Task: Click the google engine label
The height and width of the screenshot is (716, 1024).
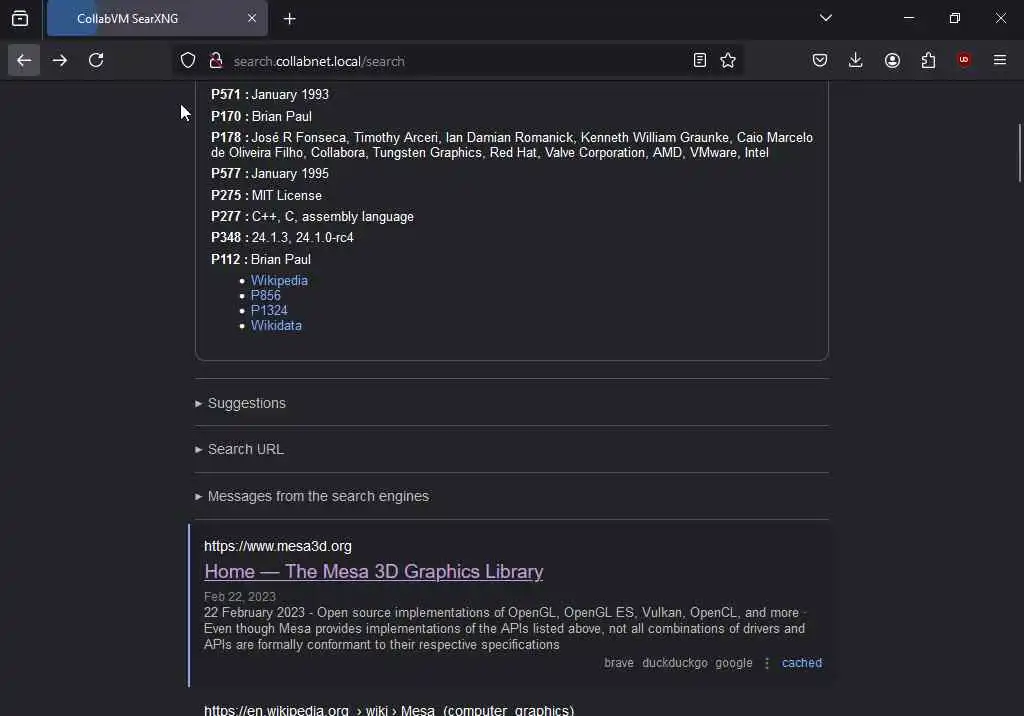Action: pyautogui.click(x=733, y=663)
